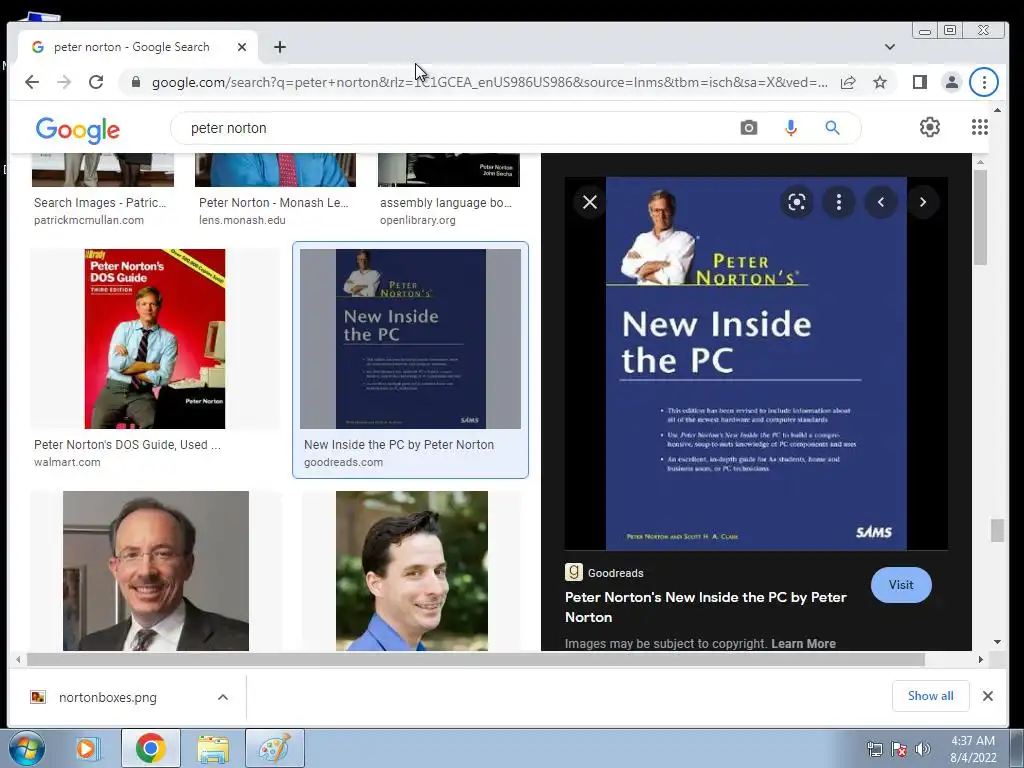
Task: Reload the page with the refresh icon
Action: point(96,82)
